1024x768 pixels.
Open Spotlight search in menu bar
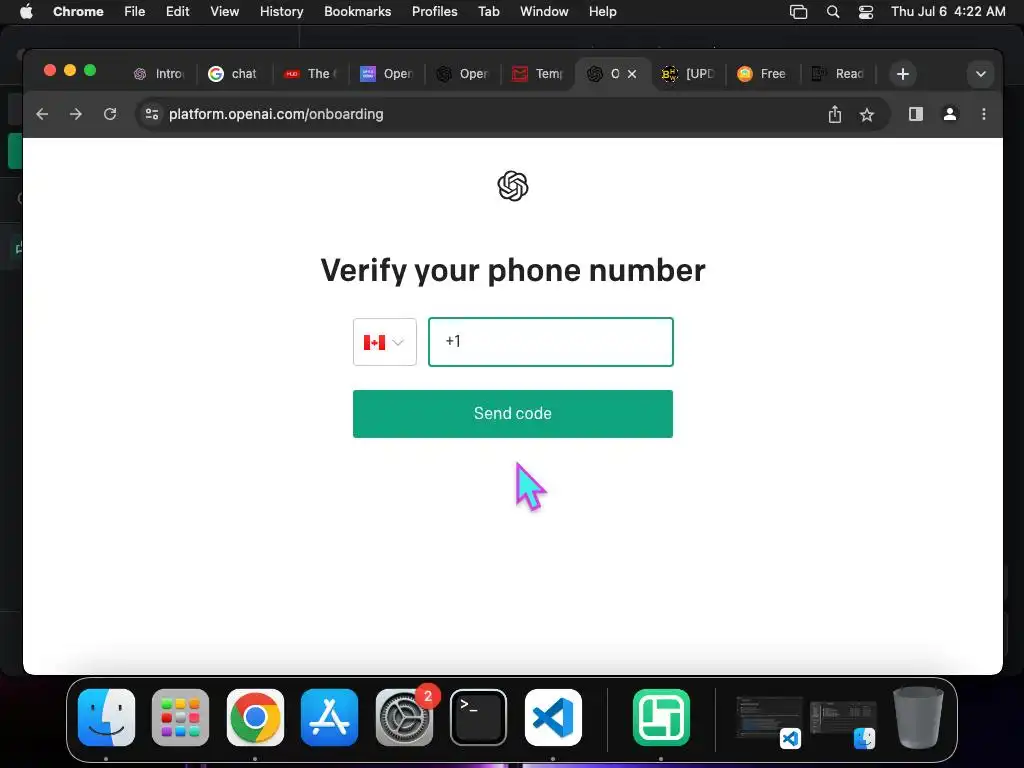tap(833, 12)
